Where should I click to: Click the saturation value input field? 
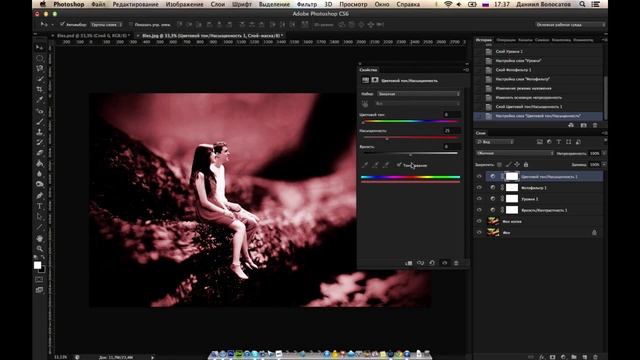point(452,131)
